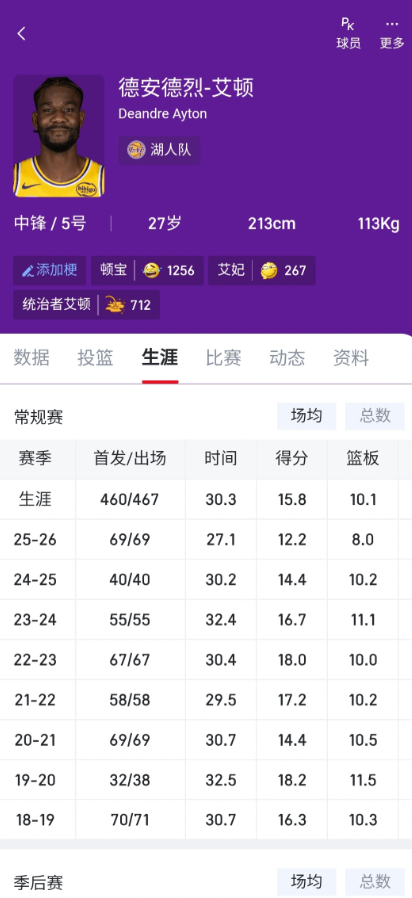Click the career 460/467 starts cell
The width and height of the screenshot is (412, 898).
click(130, 499)
